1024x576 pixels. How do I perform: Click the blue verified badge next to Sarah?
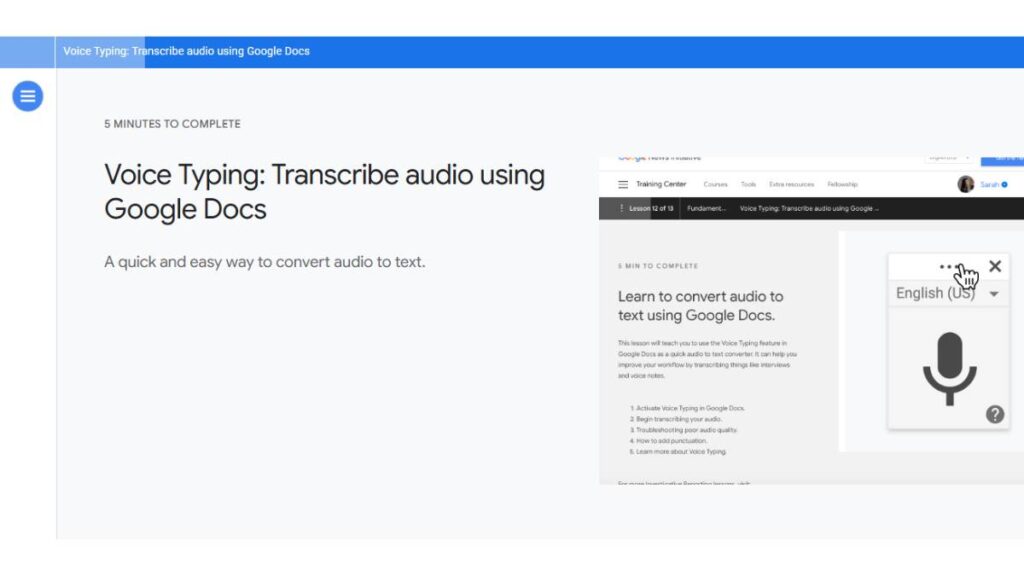[x=1004, y=185]
